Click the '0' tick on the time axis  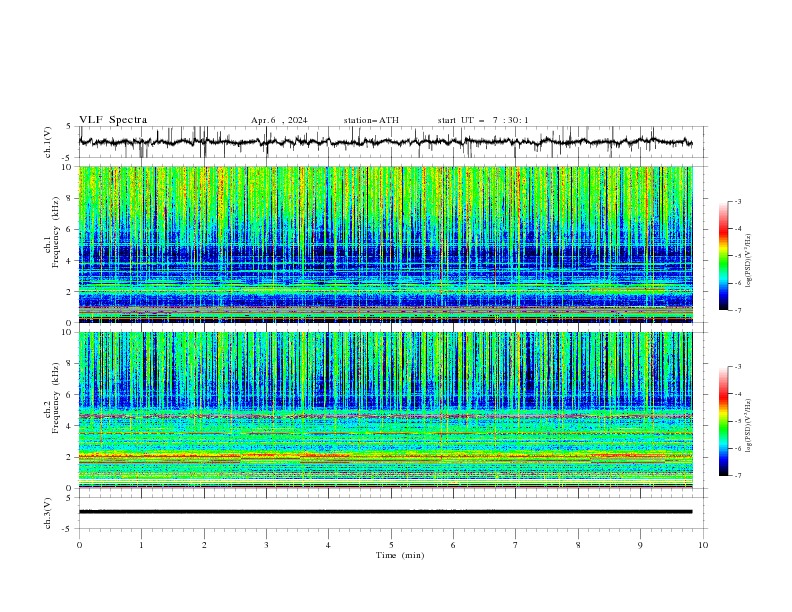(x=79, y=545)
